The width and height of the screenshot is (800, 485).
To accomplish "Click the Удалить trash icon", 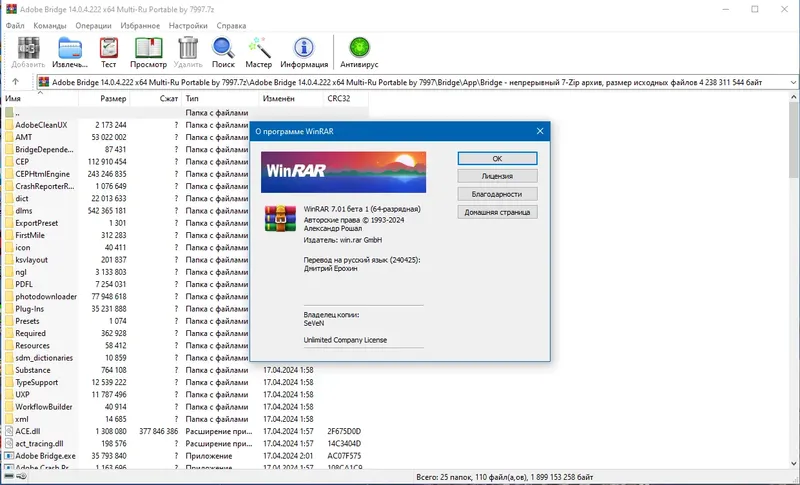I will [188, 48].
